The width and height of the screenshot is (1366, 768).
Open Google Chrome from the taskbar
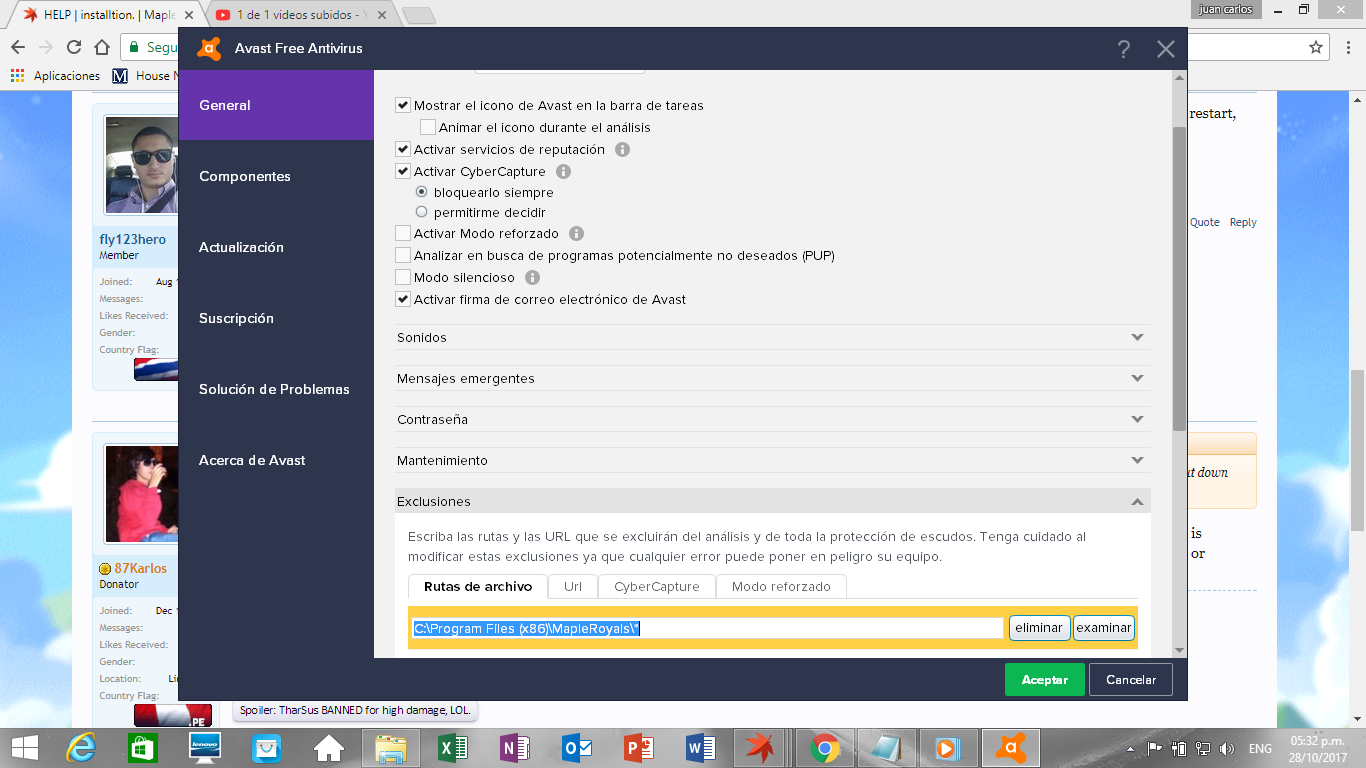(x=825, y=748)
